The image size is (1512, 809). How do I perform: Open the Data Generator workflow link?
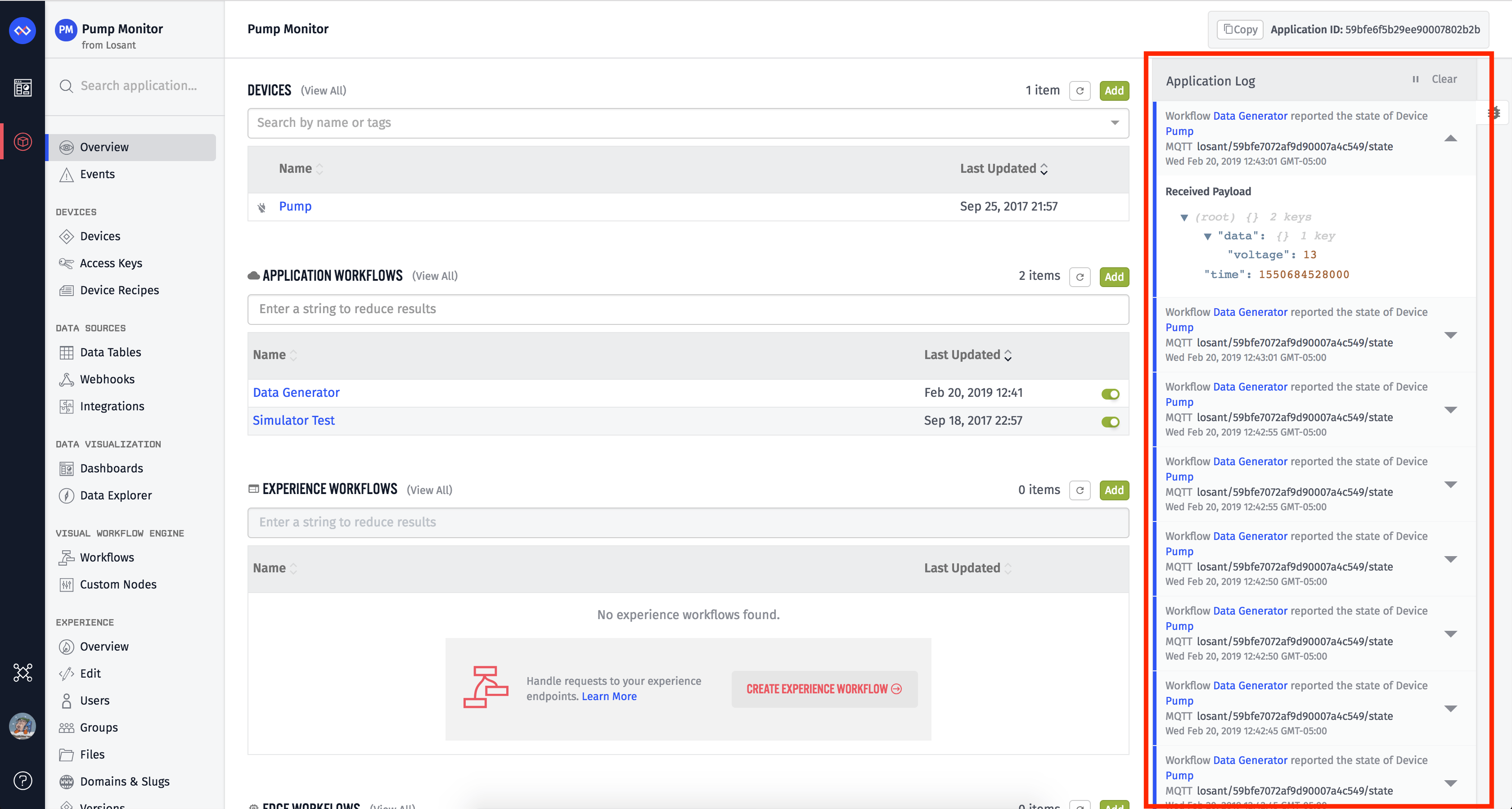click(296, 393)
